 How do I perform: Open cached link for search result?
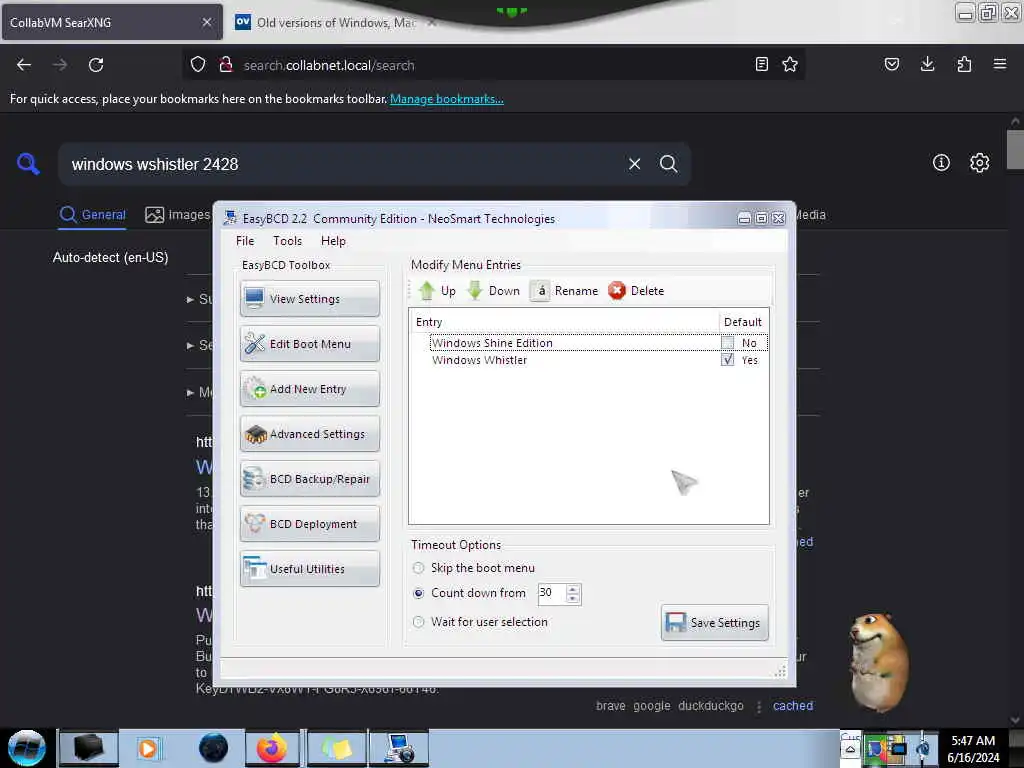793,706
